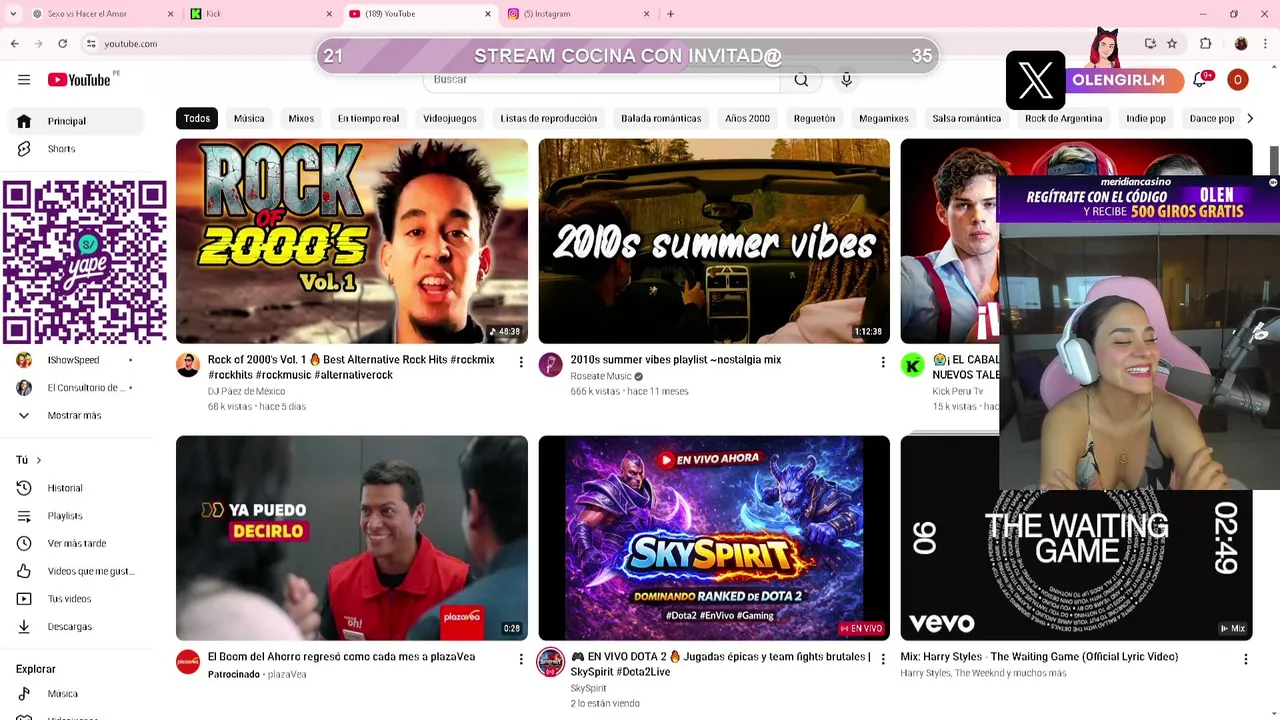1280x720 pixels.
Task: Select the Videojuegos filter chip
Action: point(450,118)
